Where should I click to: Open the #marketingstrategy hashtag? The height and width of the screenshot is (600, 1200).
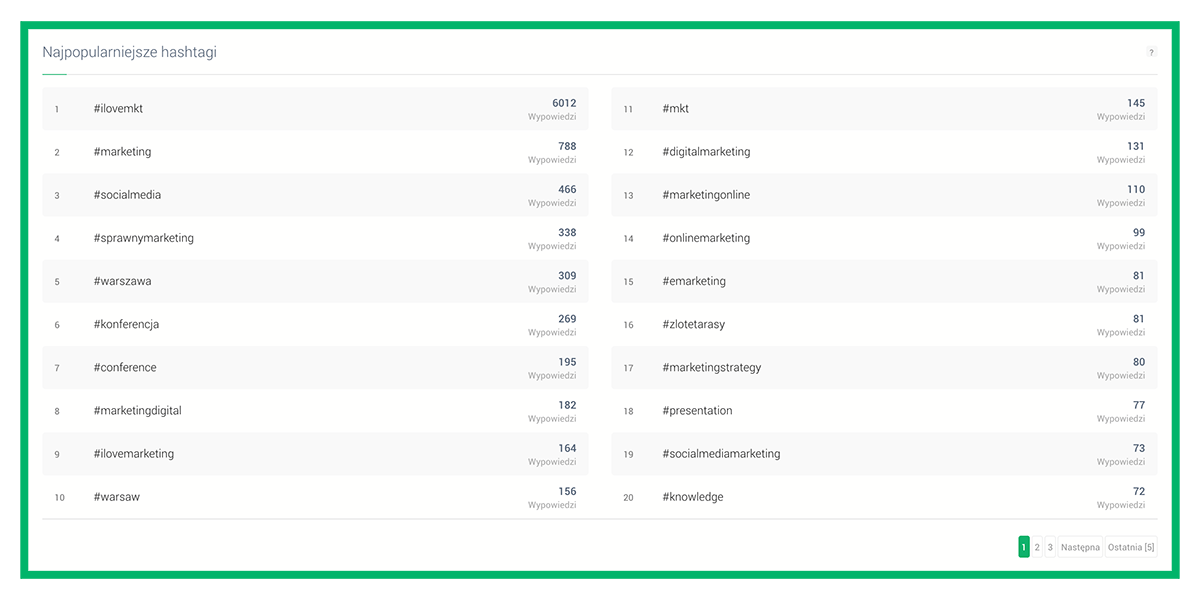(711, 367)
